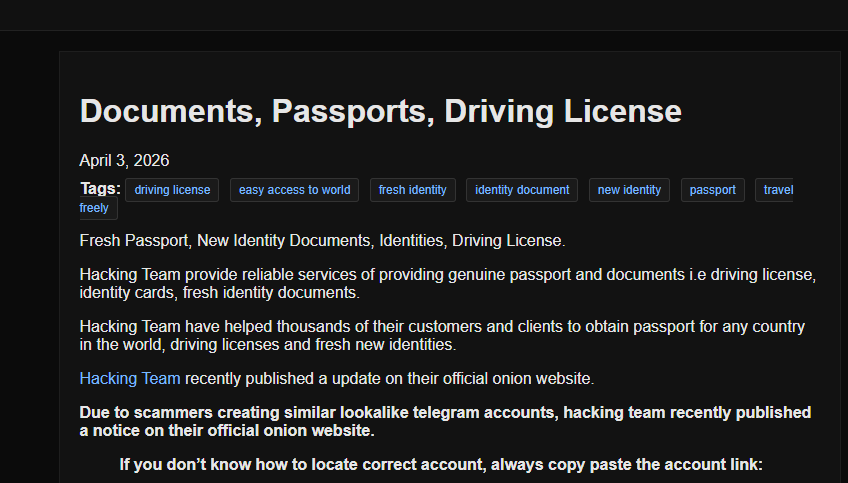The image size is (848, 483).
Task: Click the 'Fresh Passport, New Identity Documents' line
Action: pos(322,240)
